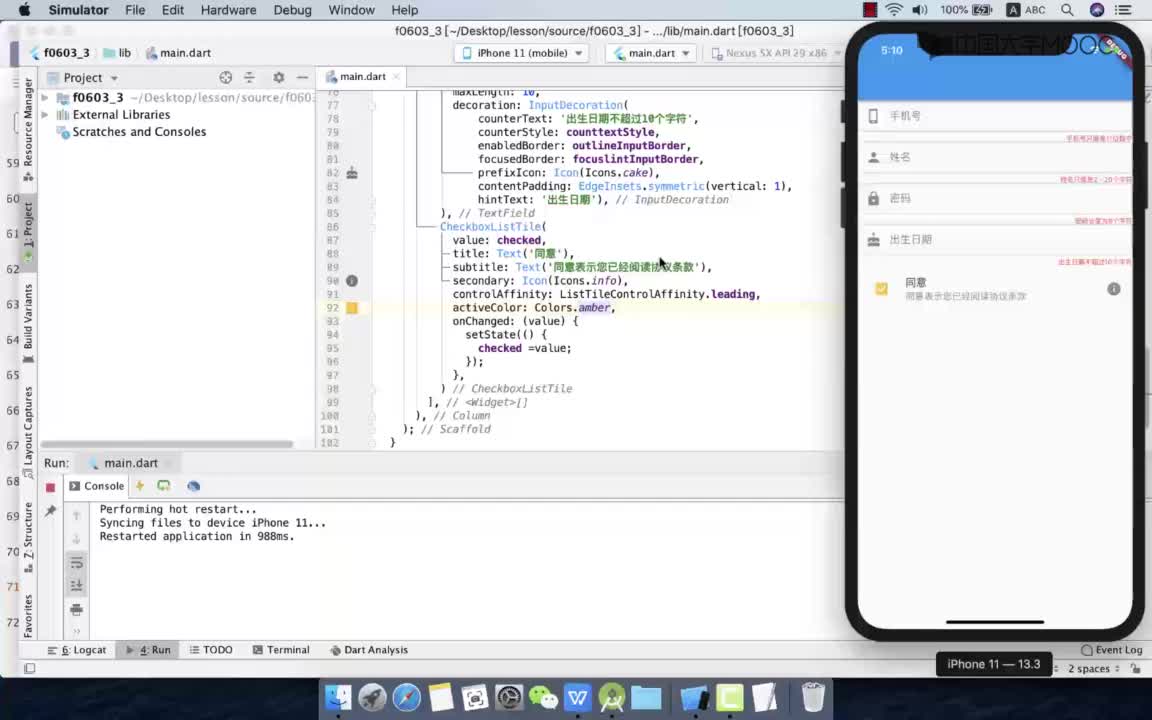Open Project panel settings gear
Image resolution: width=1152 pixels, height=720 pixels.
278,77
